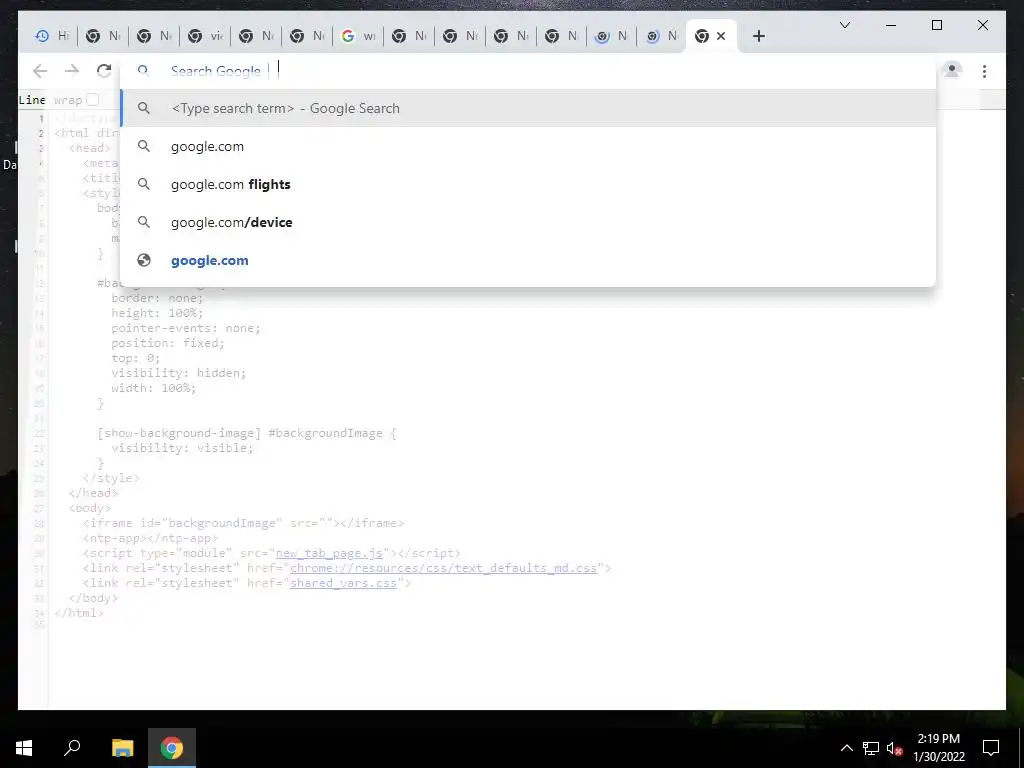Open the blue google.com URL suggestion
This screenshot has height=768, width=1024.
(528, 260)
